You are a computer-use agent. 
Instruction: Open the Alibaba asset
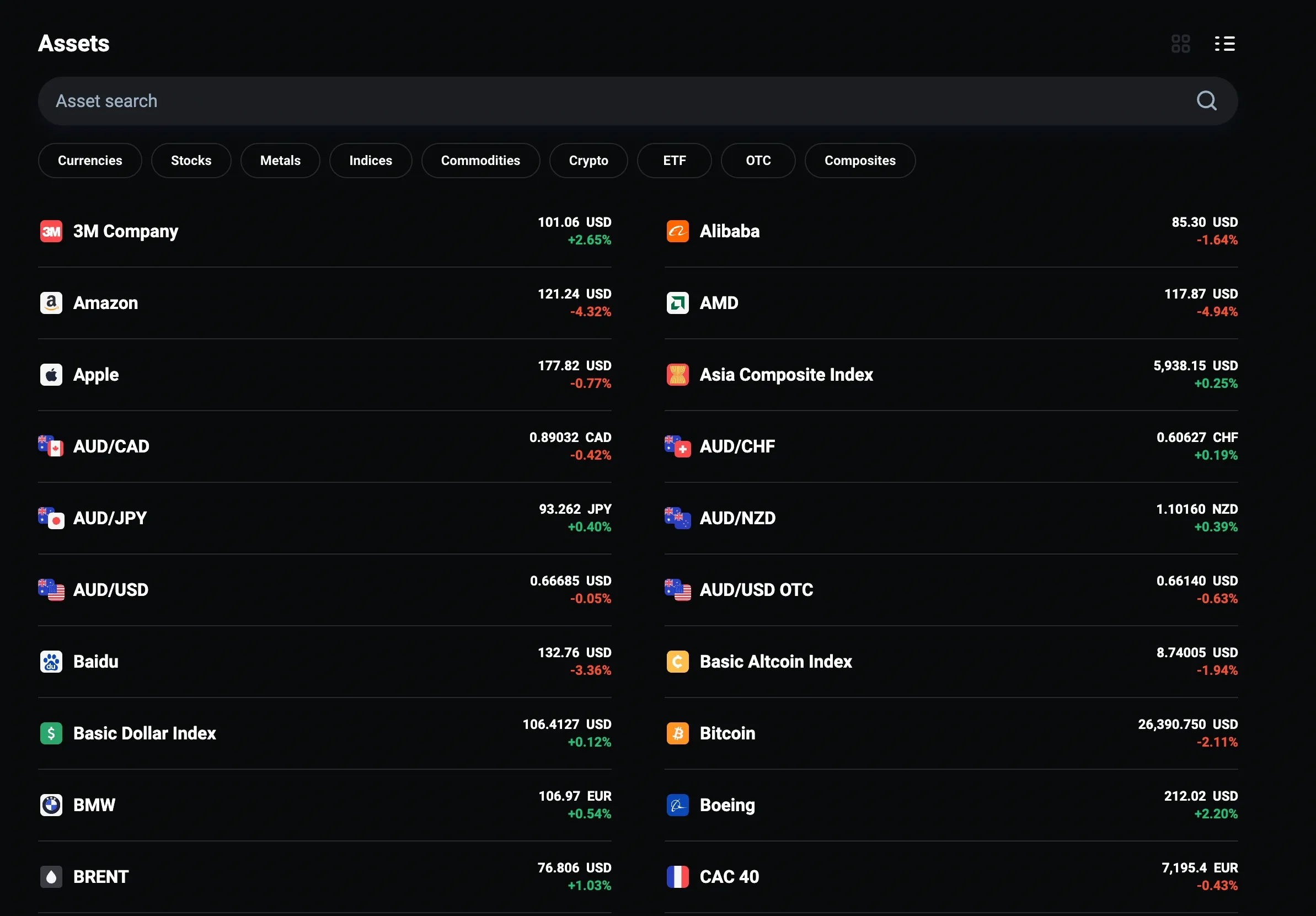pyautogui.click(x=951, y=231)
